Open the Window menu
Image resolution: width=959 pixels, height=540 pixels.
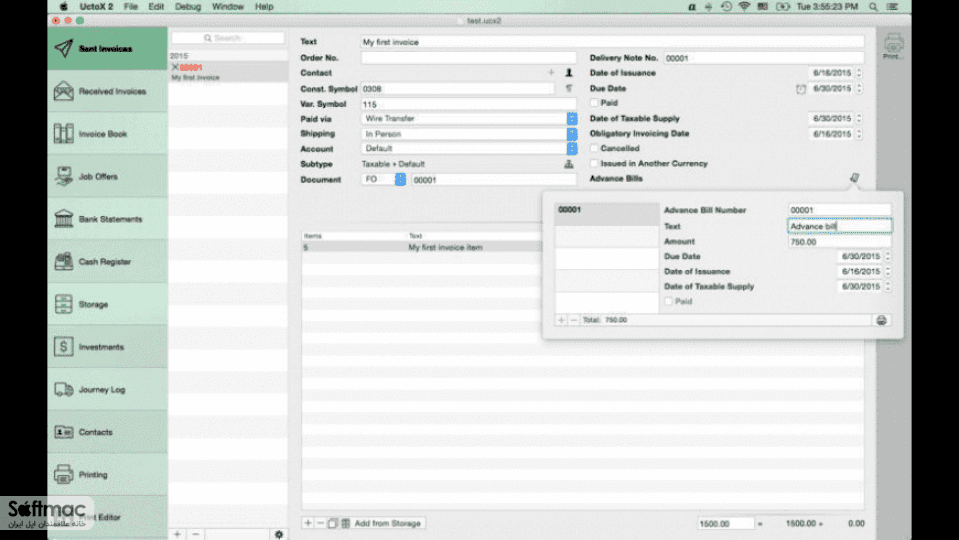pyautogui.click(x=228, y=7)
